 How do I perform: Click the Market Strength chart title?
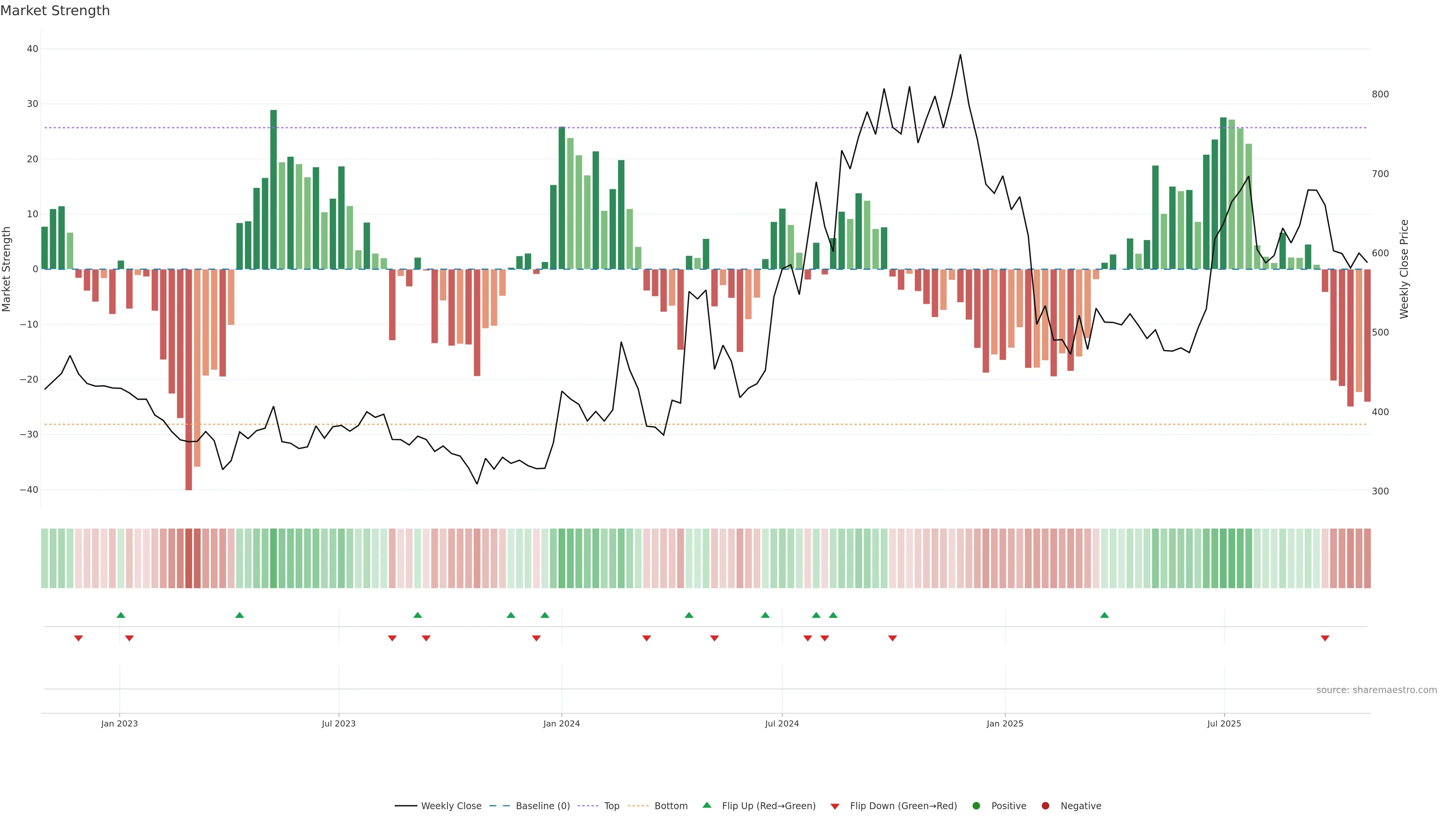[55, 11]
